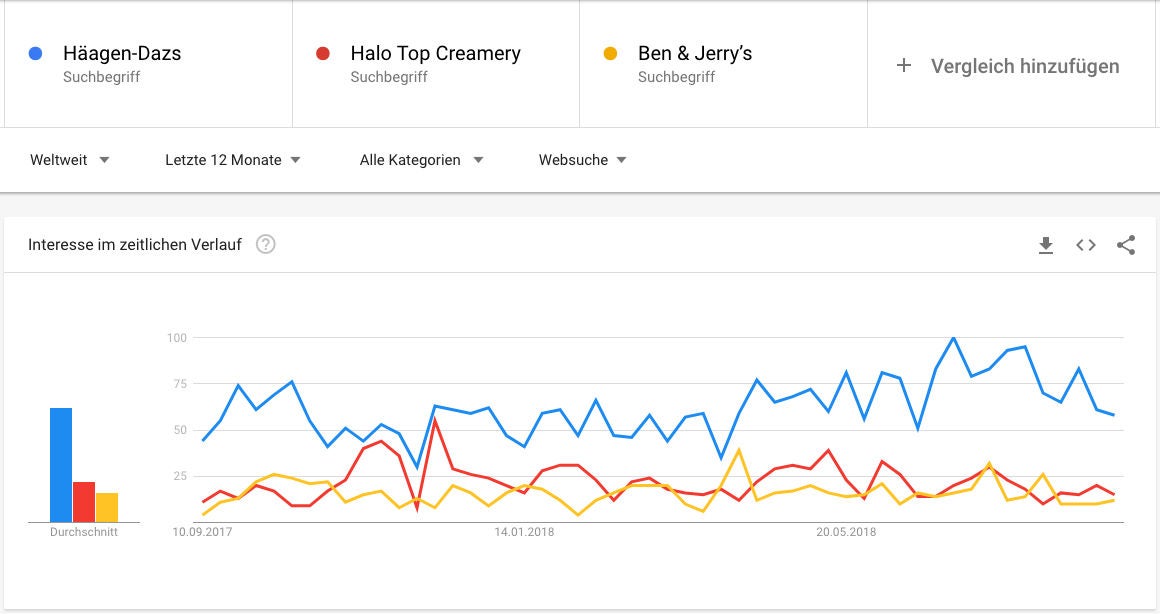
Task: Open the Weltweit region dropdown
Action: pos(70,160)
